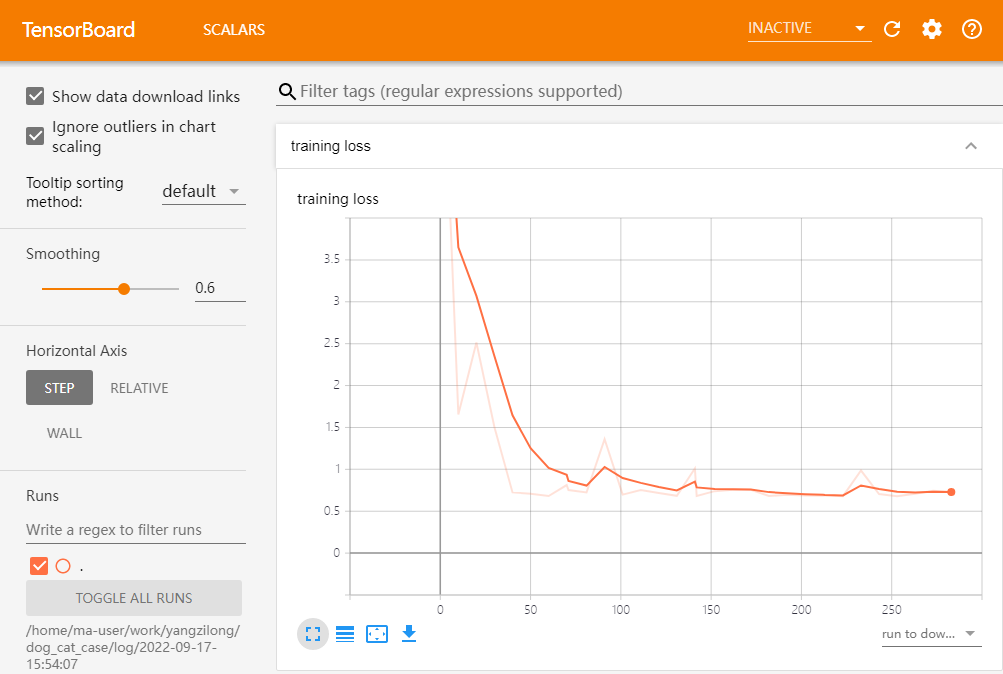Click the reload data refresh icon

893,29
